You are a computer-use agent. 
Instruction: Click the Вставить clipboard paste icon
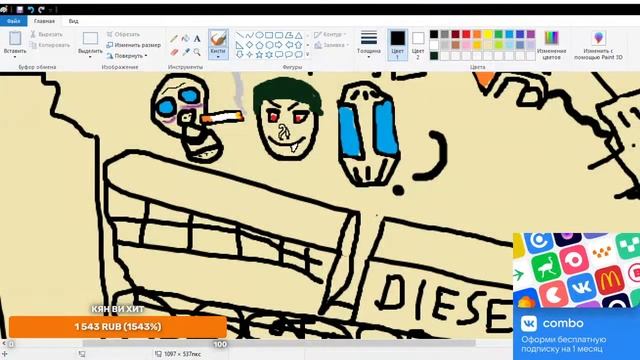(x=15, y=38)
